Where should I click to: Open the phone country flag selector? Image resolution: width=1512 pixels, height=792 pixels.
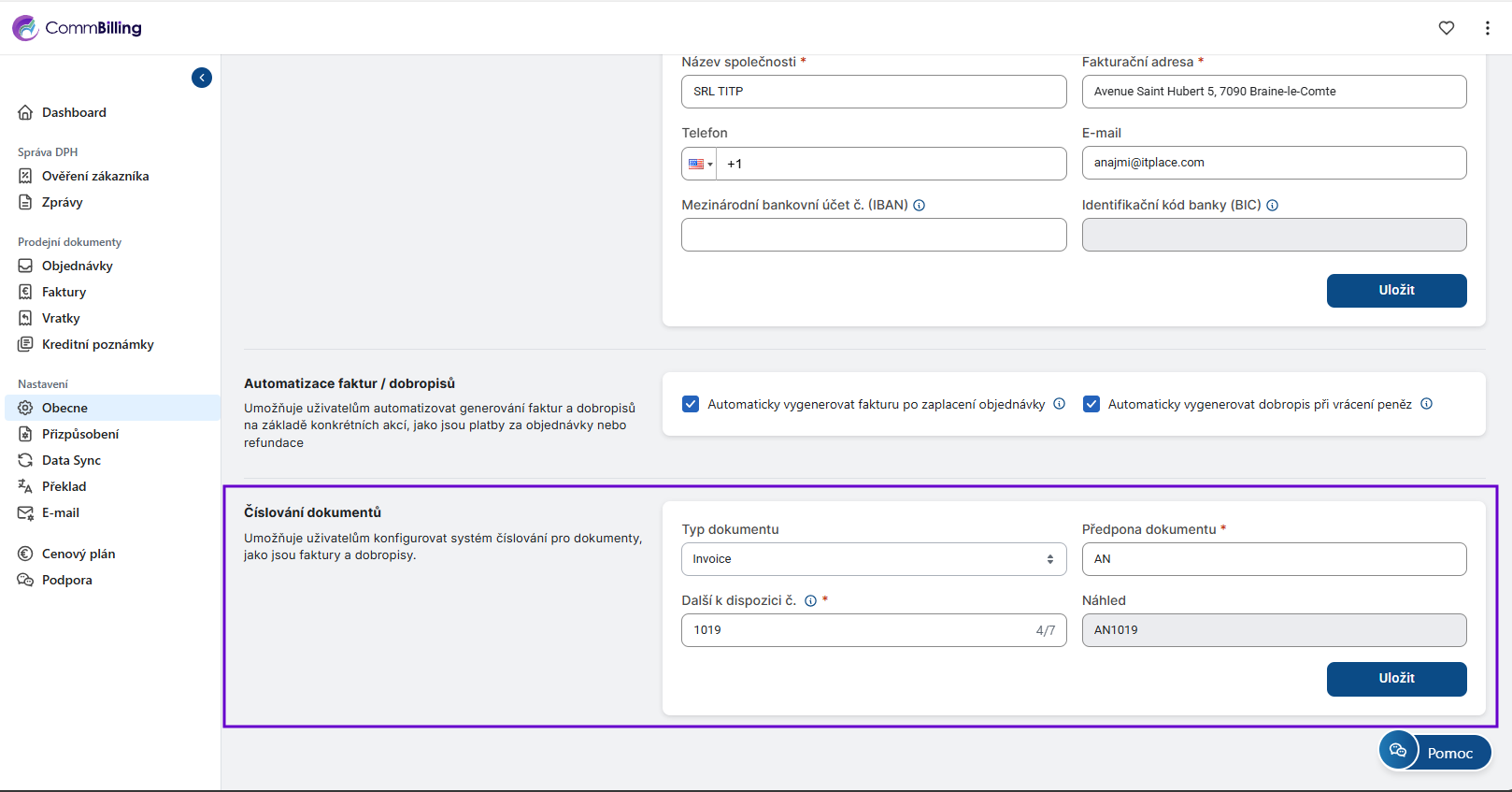coord(700,165)
